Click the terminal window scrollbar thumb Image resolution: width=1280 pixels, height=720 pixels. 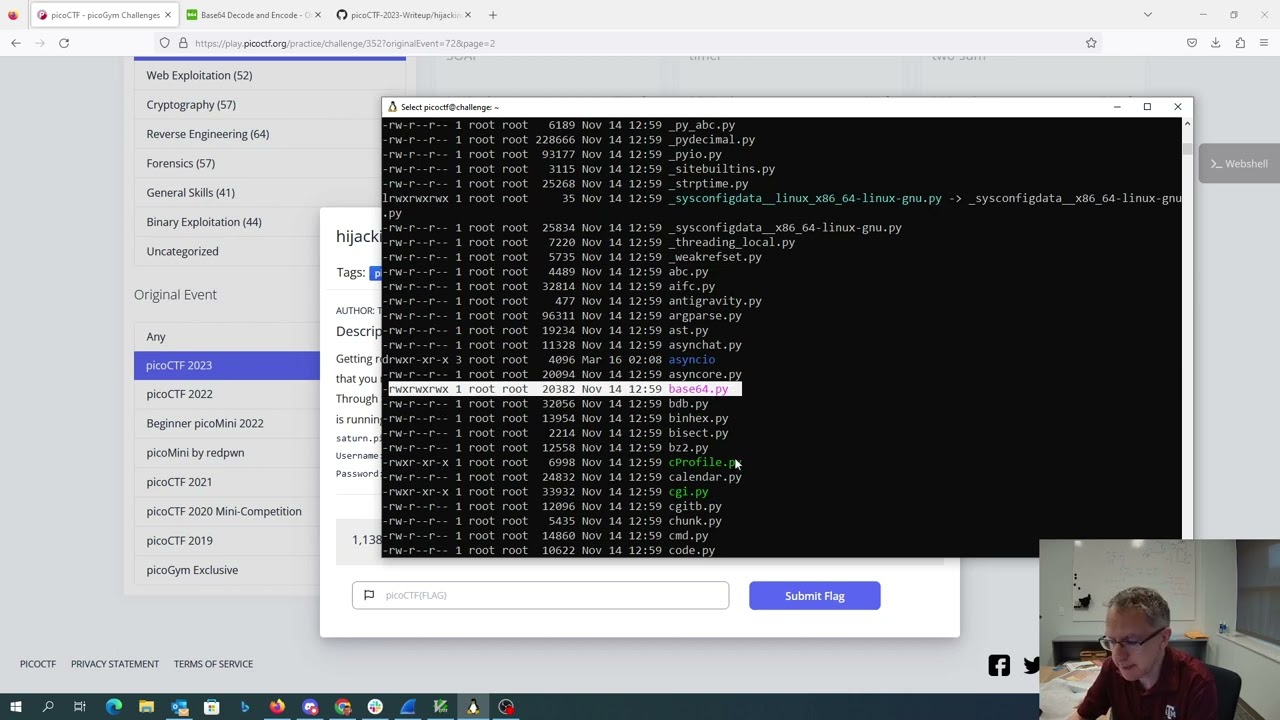[x=1187, y=149]
